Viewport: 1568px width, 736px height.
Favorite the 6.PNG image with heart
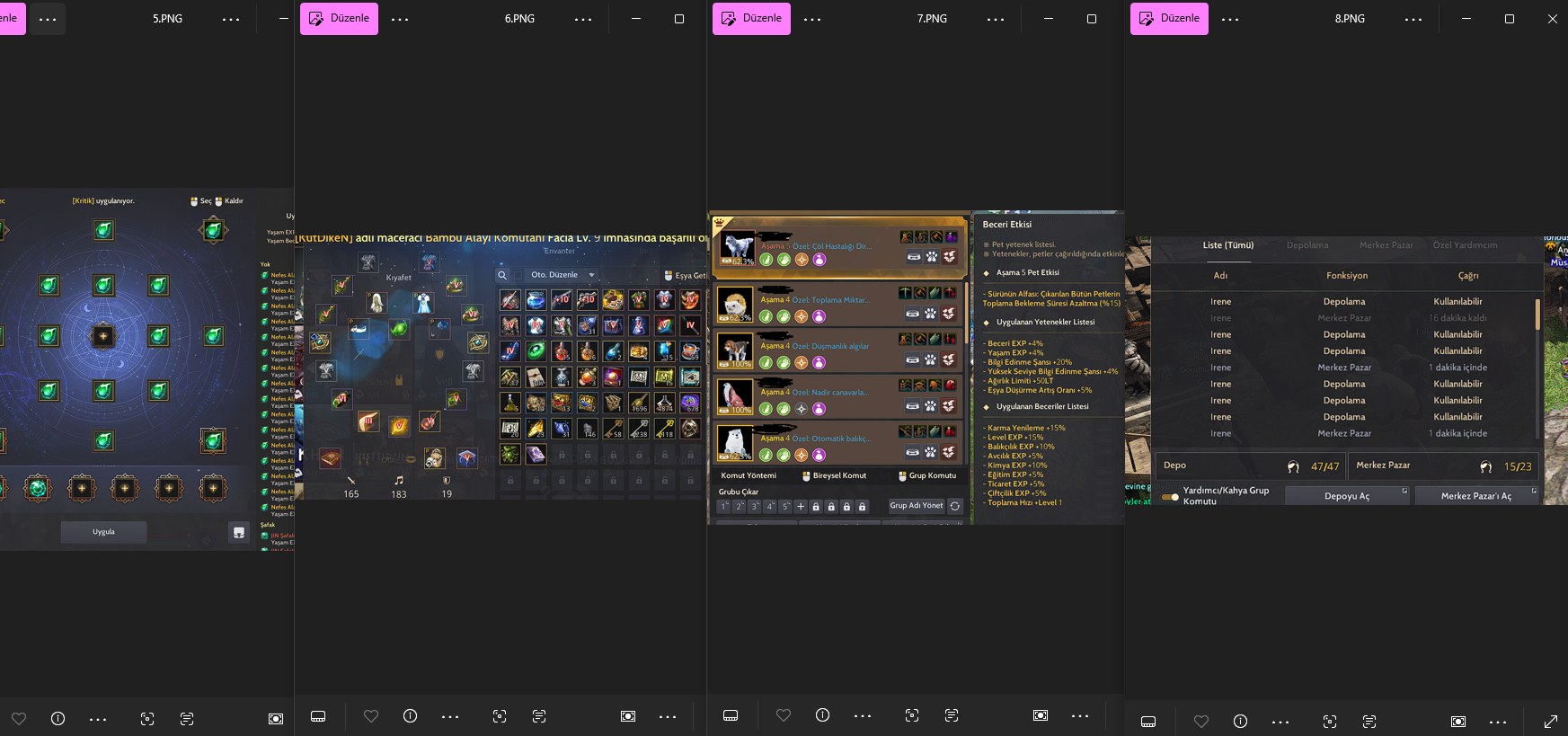click(x=371, y=716)
